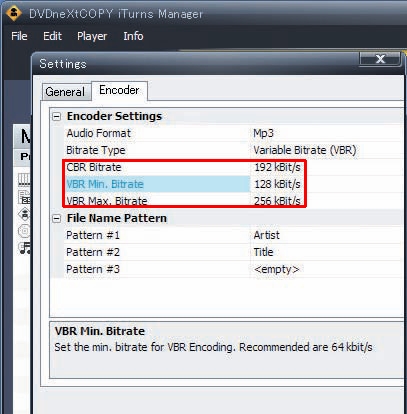The image size is (407, 414).
Task: Click the 128 kBit/s value
Action: [277, 184]
